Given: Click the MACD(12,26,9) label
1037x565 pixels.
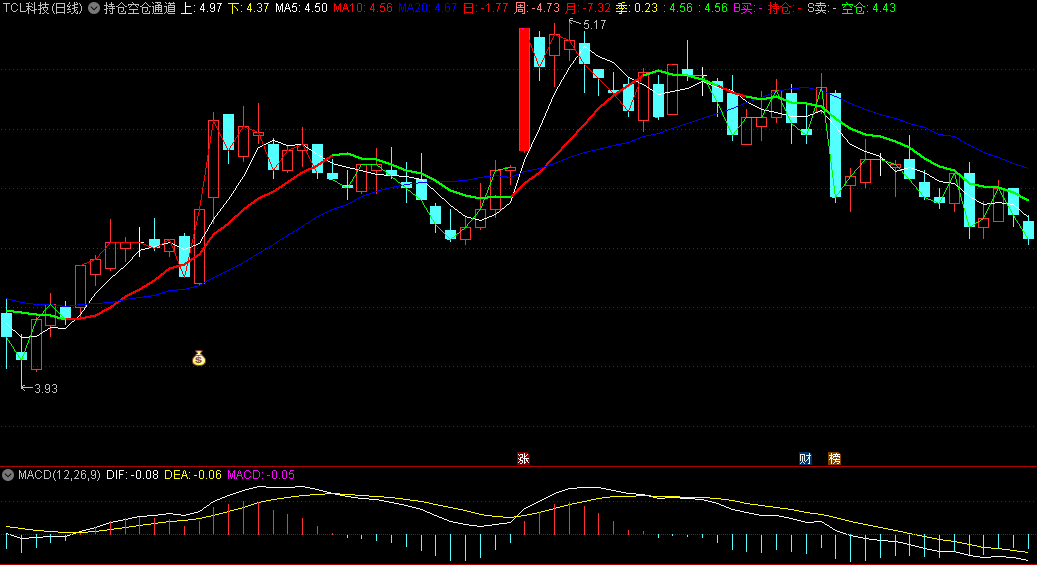Looking at the screenshot, I should [59, 474].
